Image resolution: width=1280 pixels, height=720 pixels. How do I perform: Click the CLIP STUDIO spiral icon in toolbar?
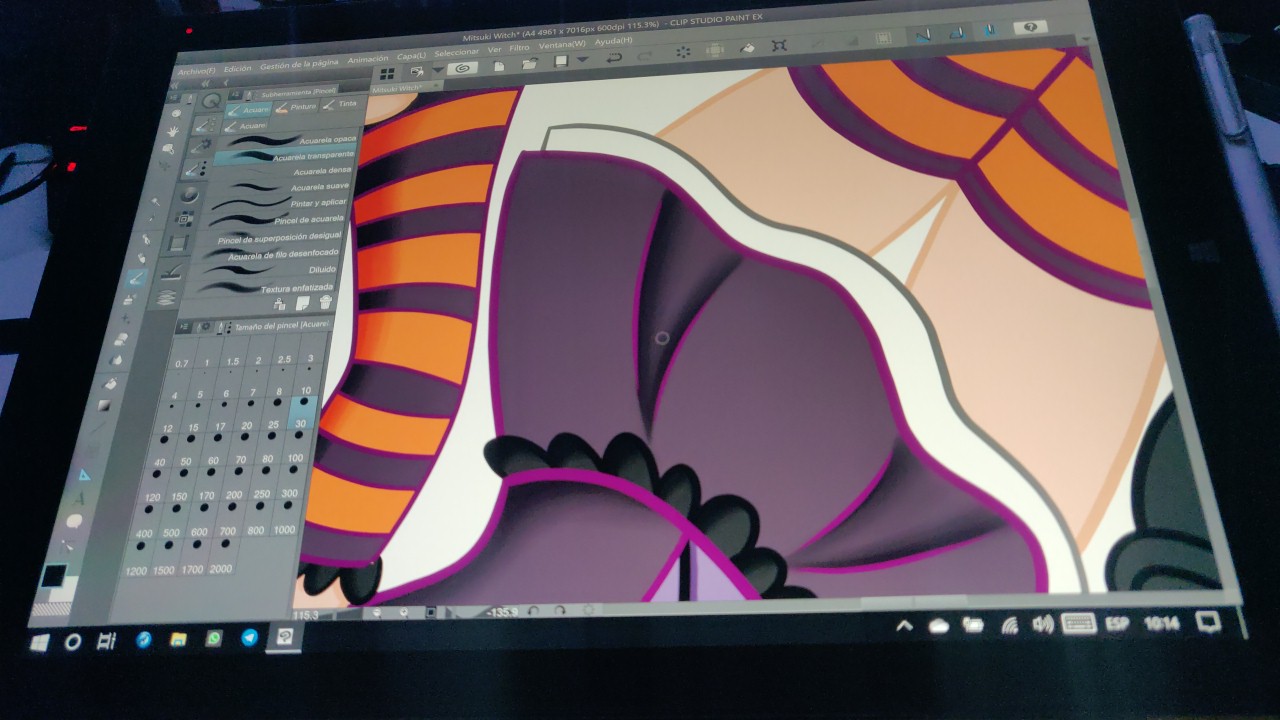pyautogui.click(x=462, y=68)
